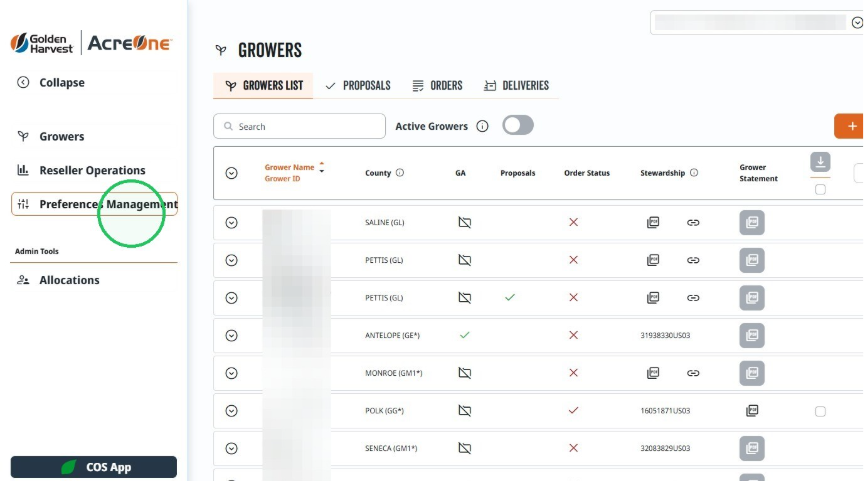Open the top-right account dropdown arrow
864x481 pixels.
pyautogui.click(x=857, y=23)
